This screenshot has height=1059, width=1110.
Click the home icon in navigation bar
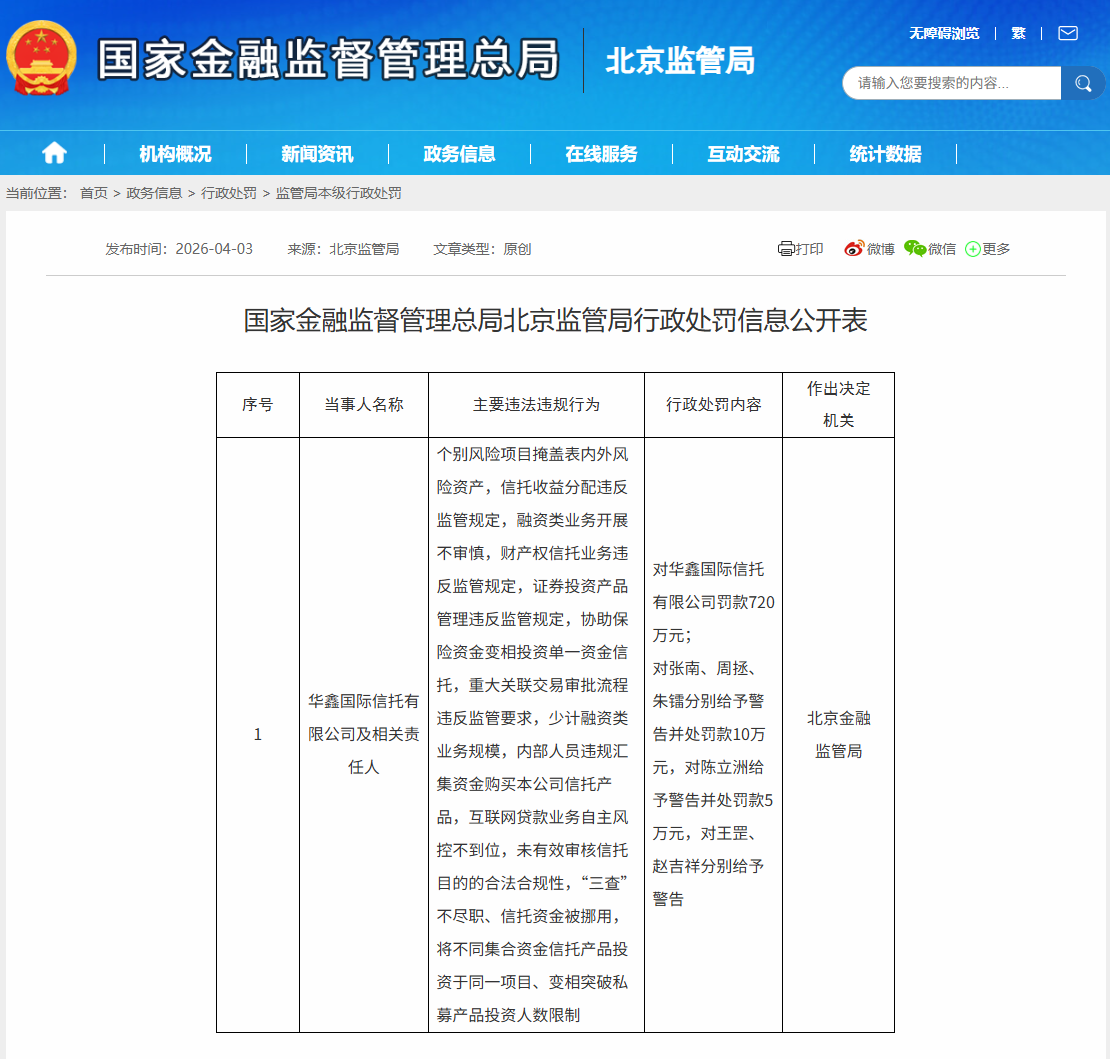click(54, 153)
